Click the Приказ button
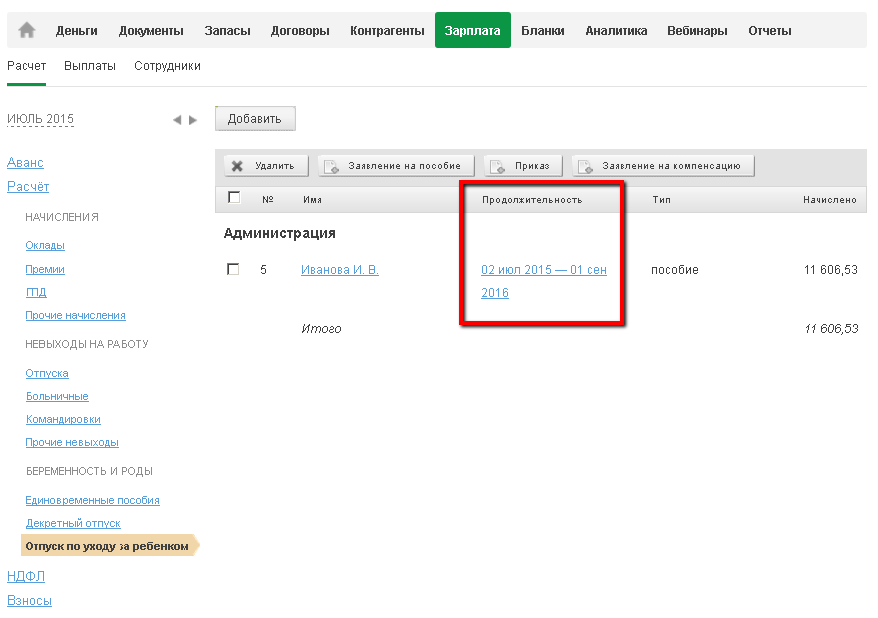The width and height of the screenshot is (878, 618). (523, 166)
